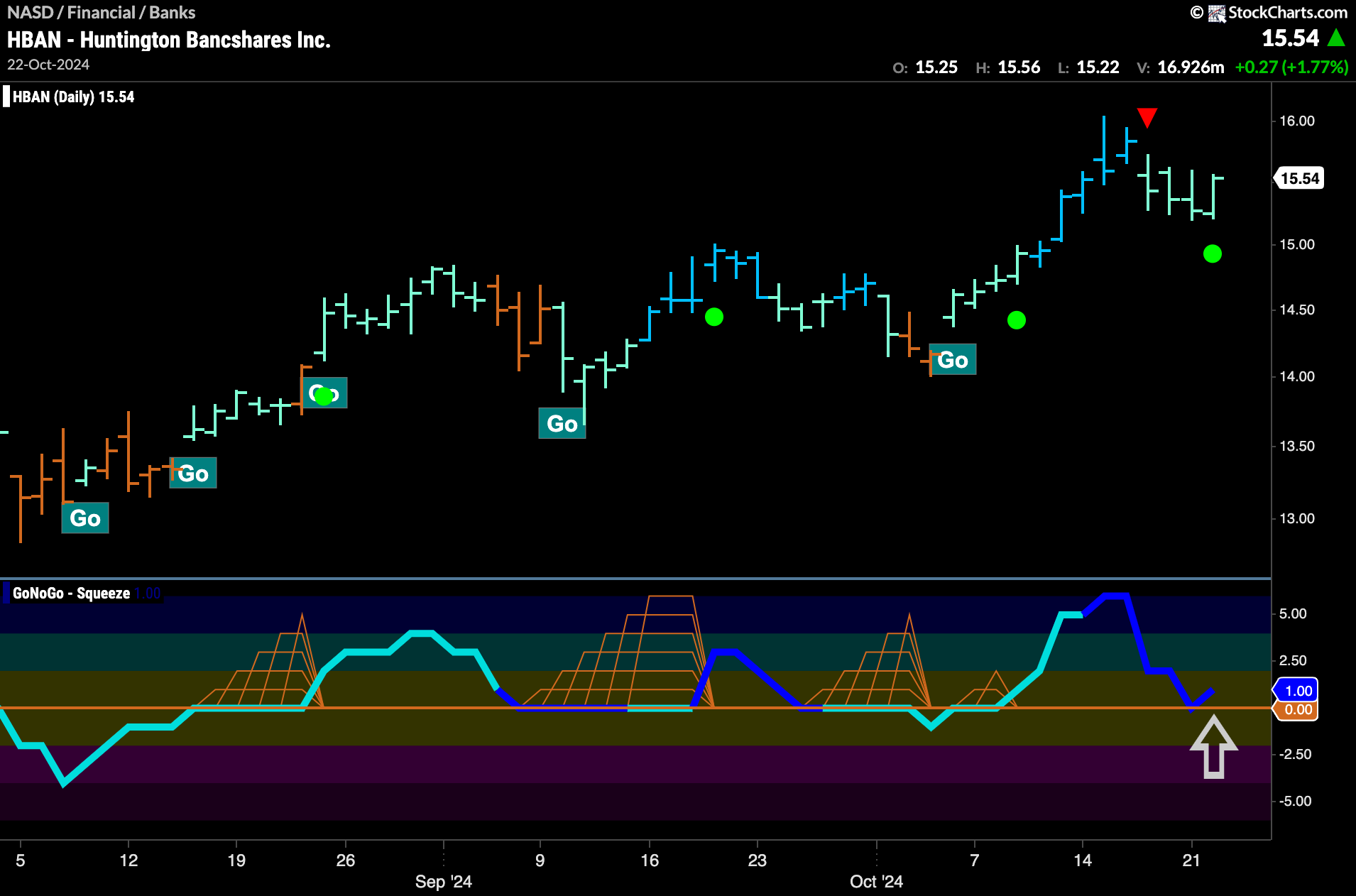This screenshot has height=896, width=1356.
Task: Click the 14.00 price axis label
Action: (1297, 376)
